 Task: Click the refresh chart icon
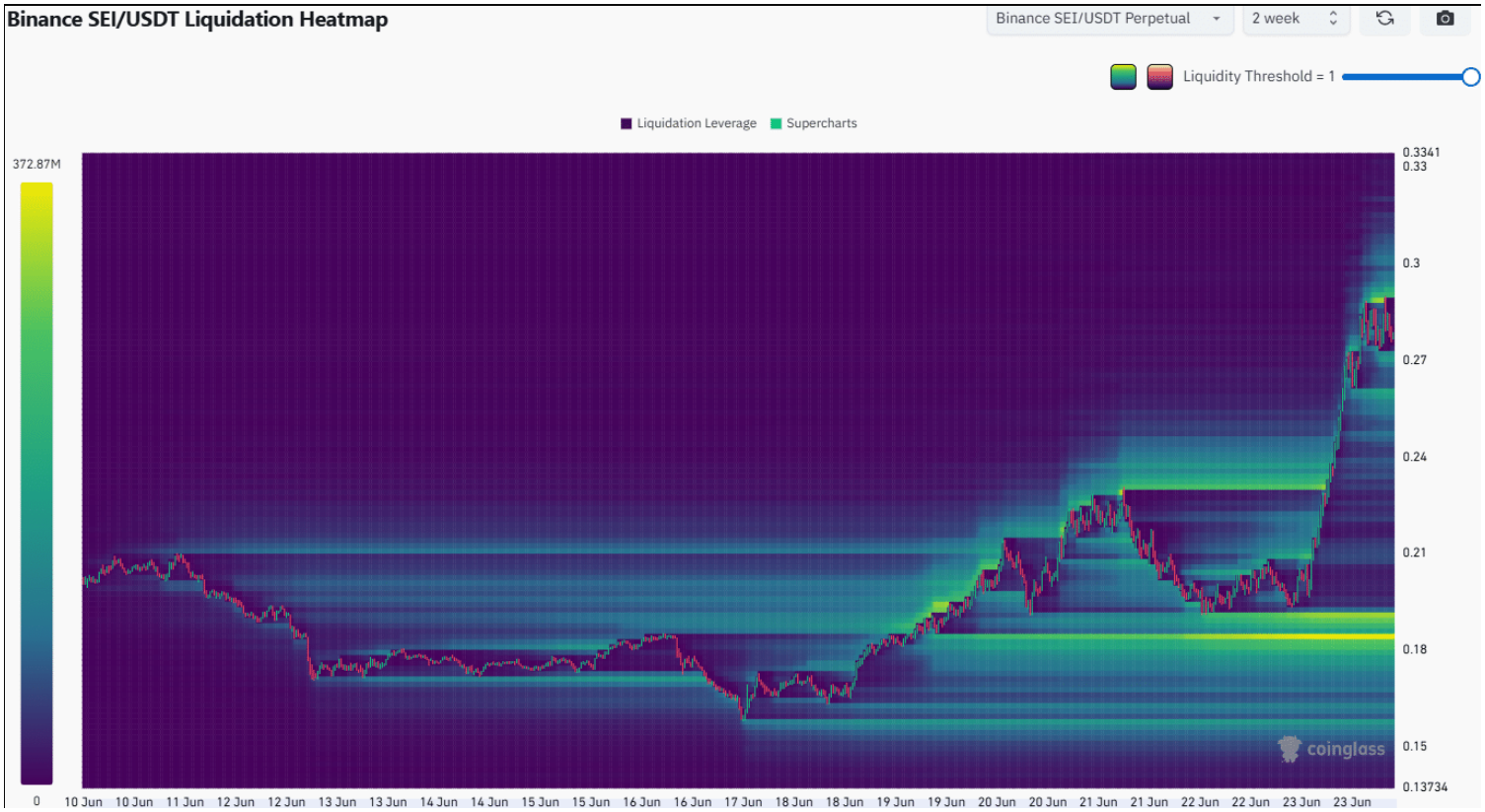click(1384, 19)
